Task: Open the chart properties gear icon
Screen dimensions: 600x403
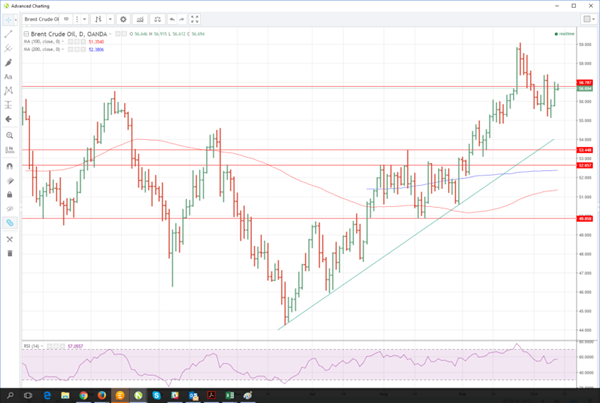Action: [123, 19]
